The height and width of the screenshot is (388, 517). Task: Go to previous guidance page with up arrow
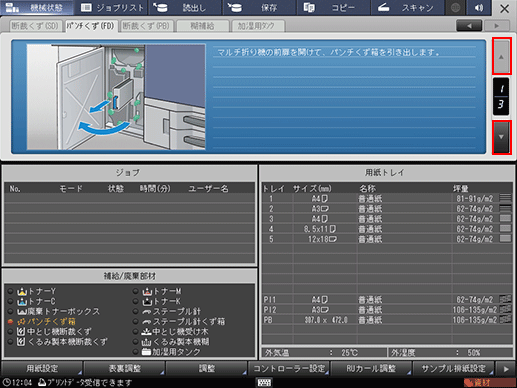pyautogui.click(x=501, y=56)
